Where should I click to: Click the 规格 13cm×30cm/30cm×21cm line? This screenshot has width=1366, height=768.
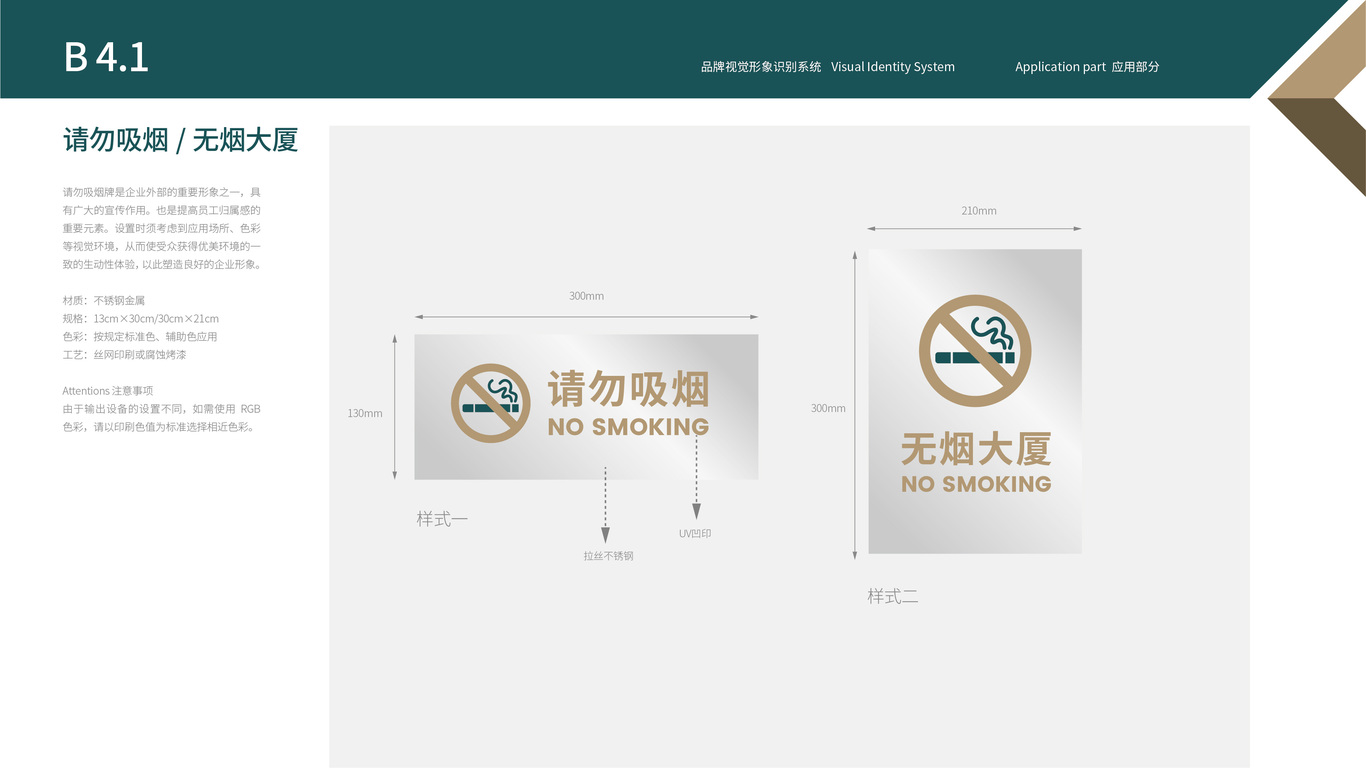coord(141,318)
